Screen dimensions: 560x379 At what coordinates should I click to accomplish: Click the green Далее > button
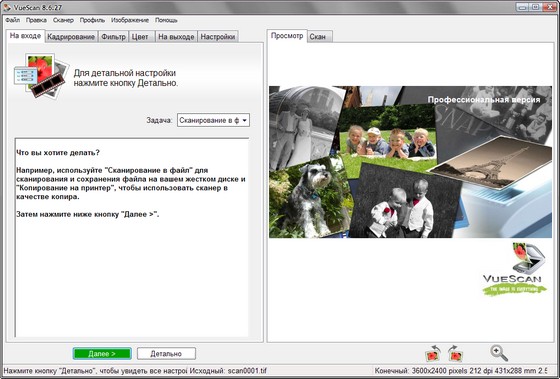102,354
